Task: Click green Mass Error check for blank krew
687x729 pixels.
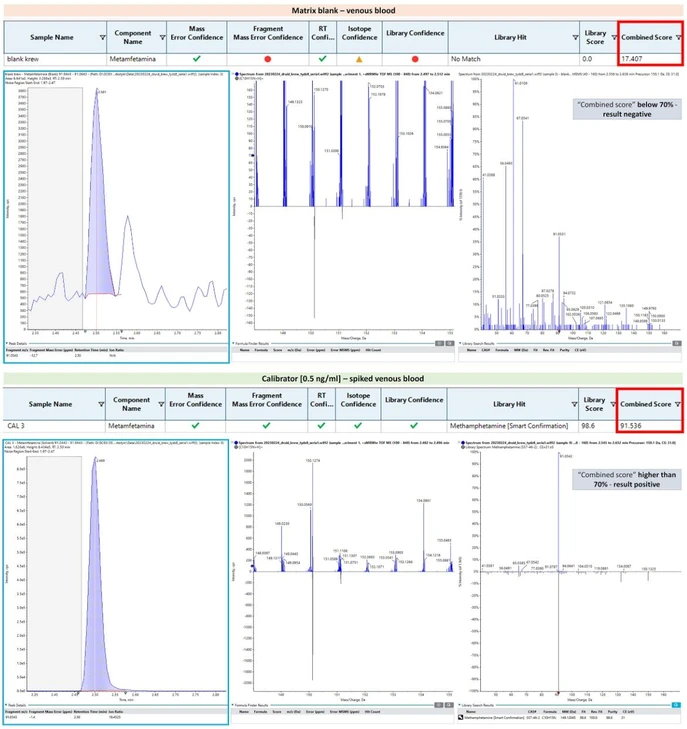Action: point(197,59)
